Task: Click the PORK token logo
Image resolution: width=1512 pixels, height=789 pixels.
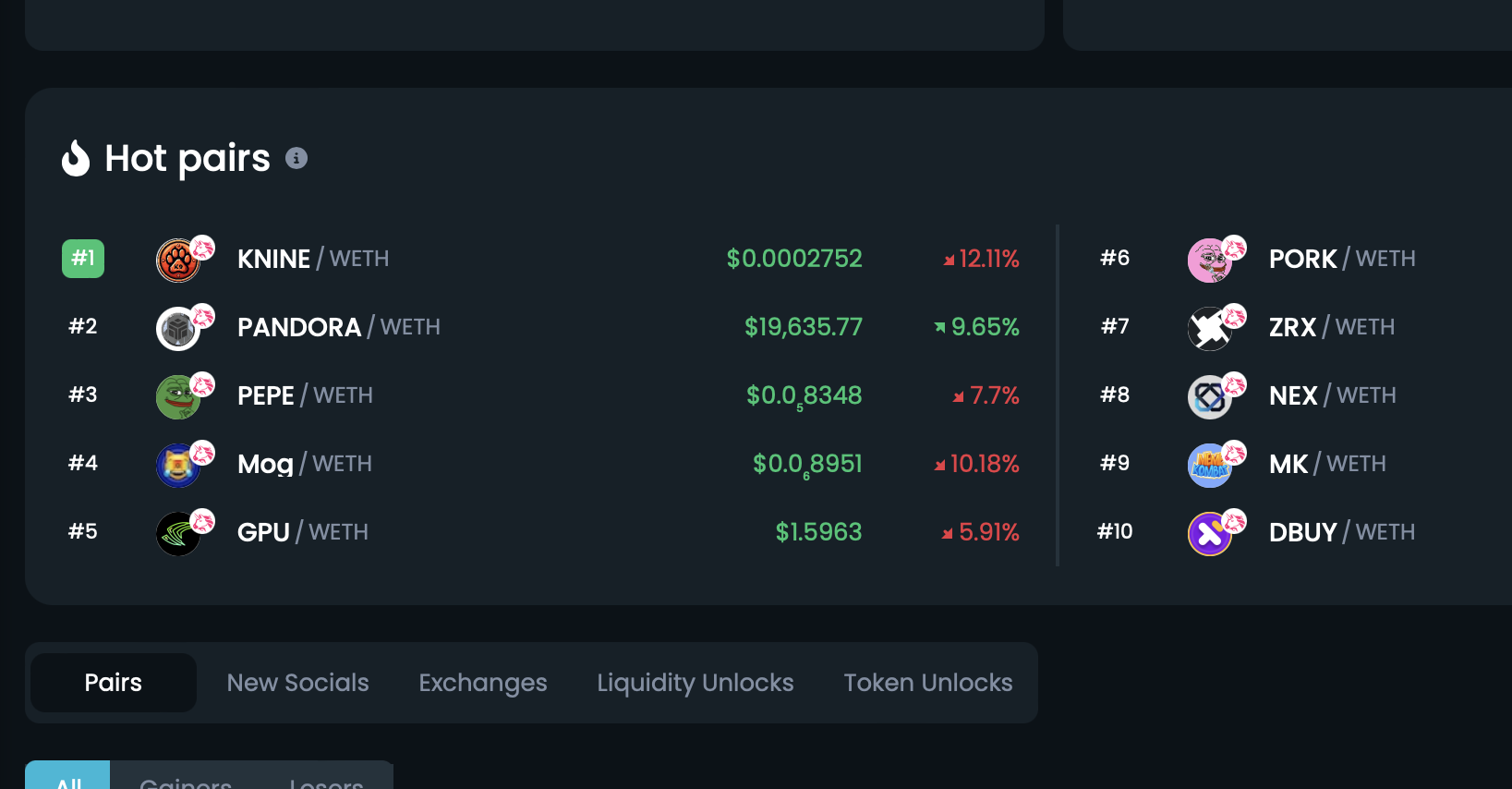Action: [x=1210, y=261]
